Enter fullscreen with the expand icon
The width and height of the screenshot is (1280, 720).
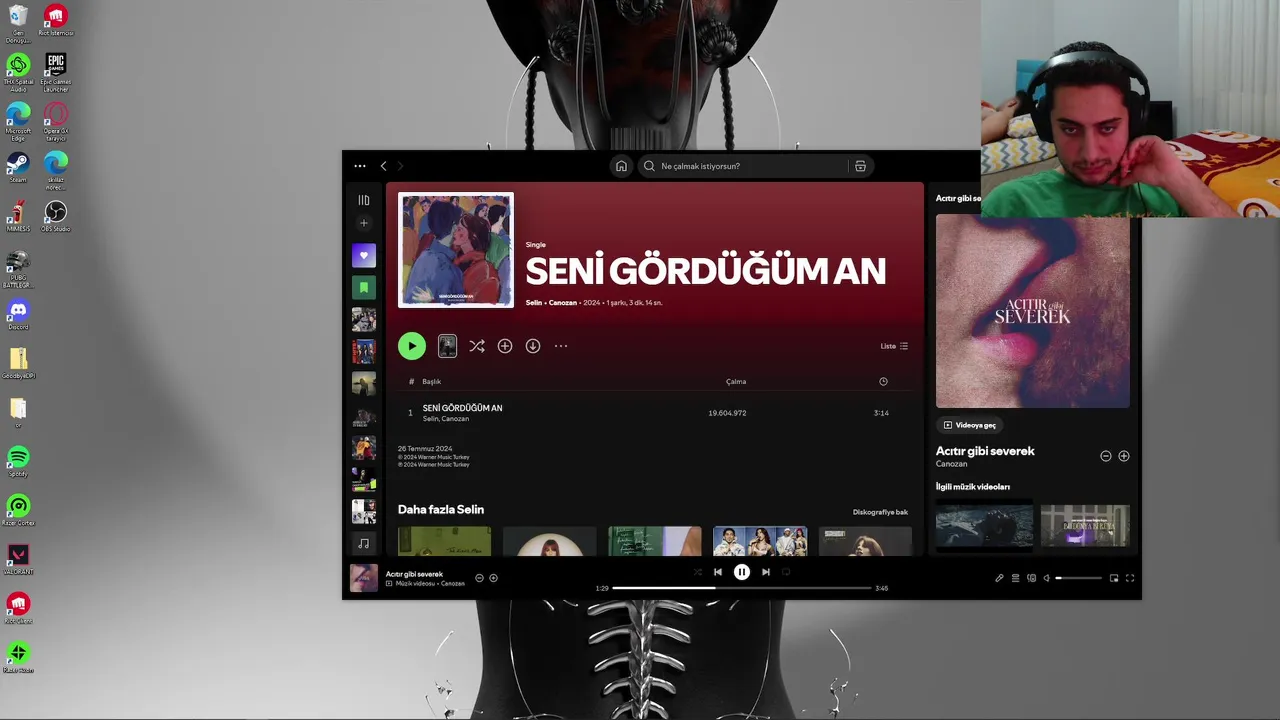point(1130,578)
